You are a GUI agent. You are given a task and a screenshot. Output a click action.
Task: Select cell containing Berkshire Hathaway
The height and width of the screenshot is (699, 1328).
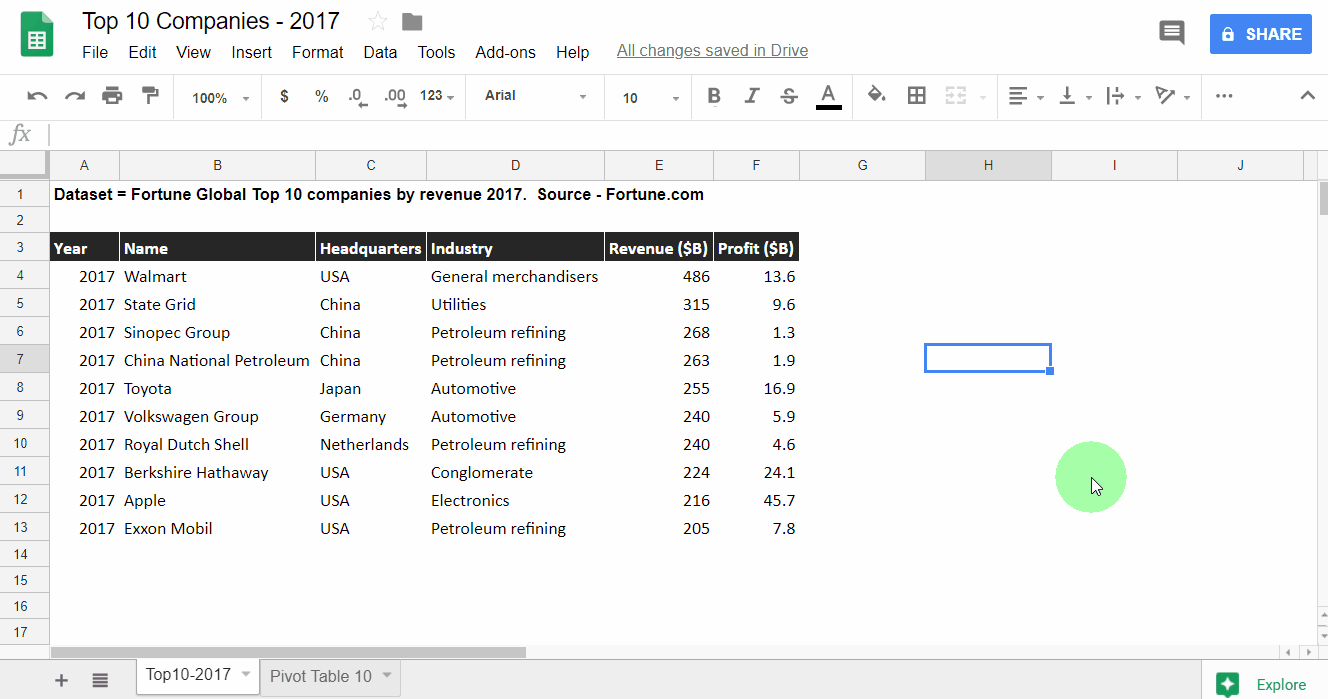217,472
